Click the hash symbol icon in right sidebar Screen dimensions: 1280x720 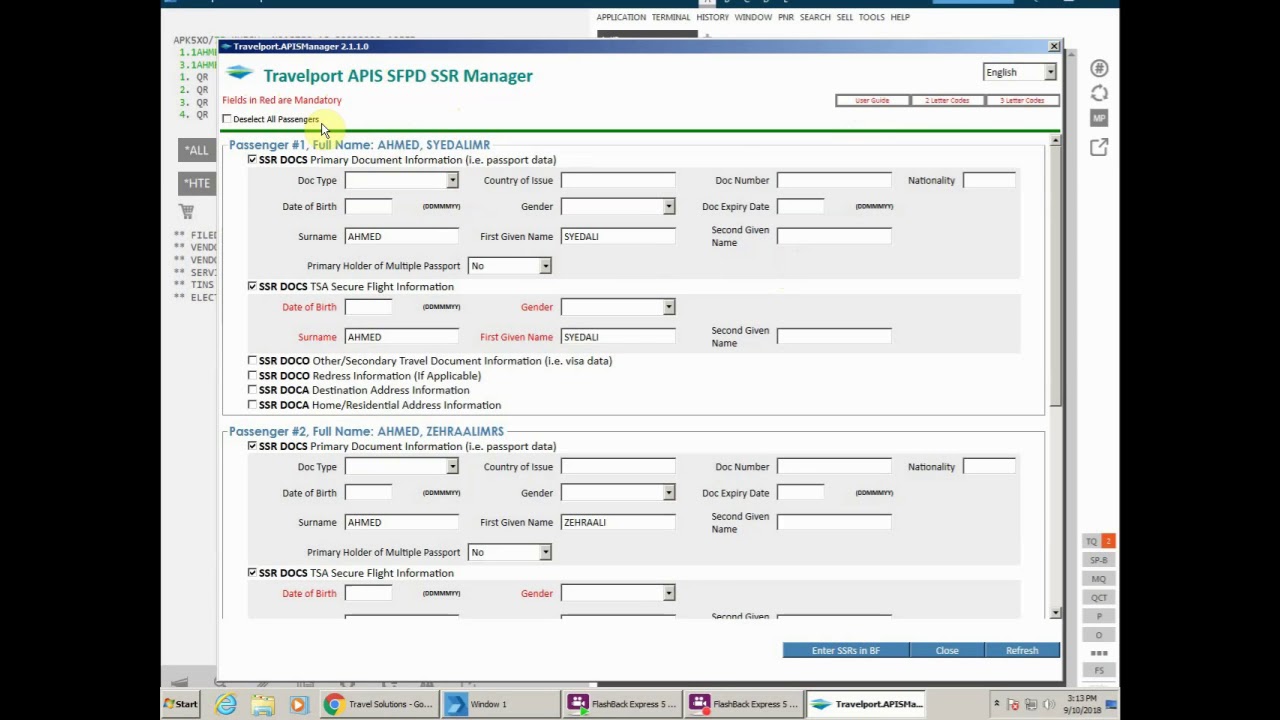coord(1099,69)
